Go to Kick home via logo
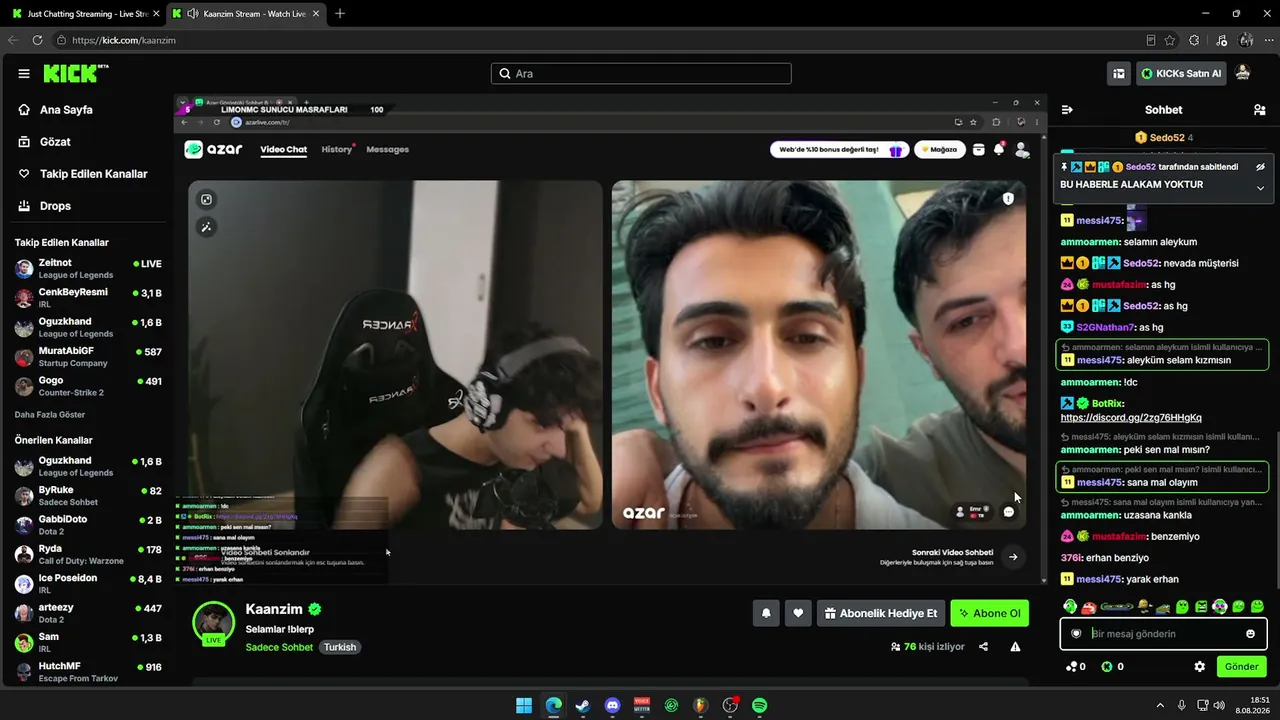This screenshot has height=720, width=1280. pyautogui.click(x=75, y=73)
